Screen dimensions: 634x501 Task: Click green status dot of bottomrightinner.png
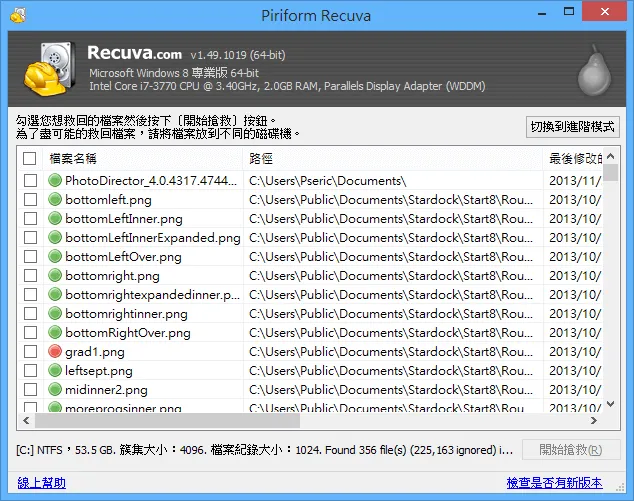pos(55,313)
